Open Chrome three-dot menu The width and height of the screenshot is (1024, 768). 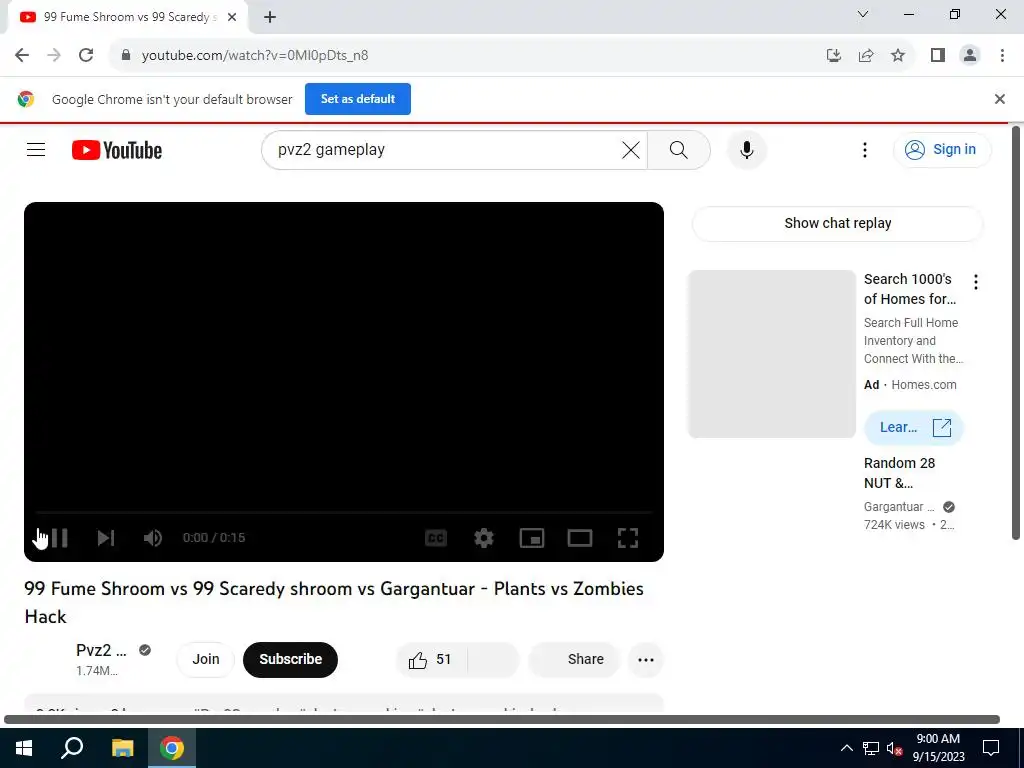click(x=1002, y=56)
